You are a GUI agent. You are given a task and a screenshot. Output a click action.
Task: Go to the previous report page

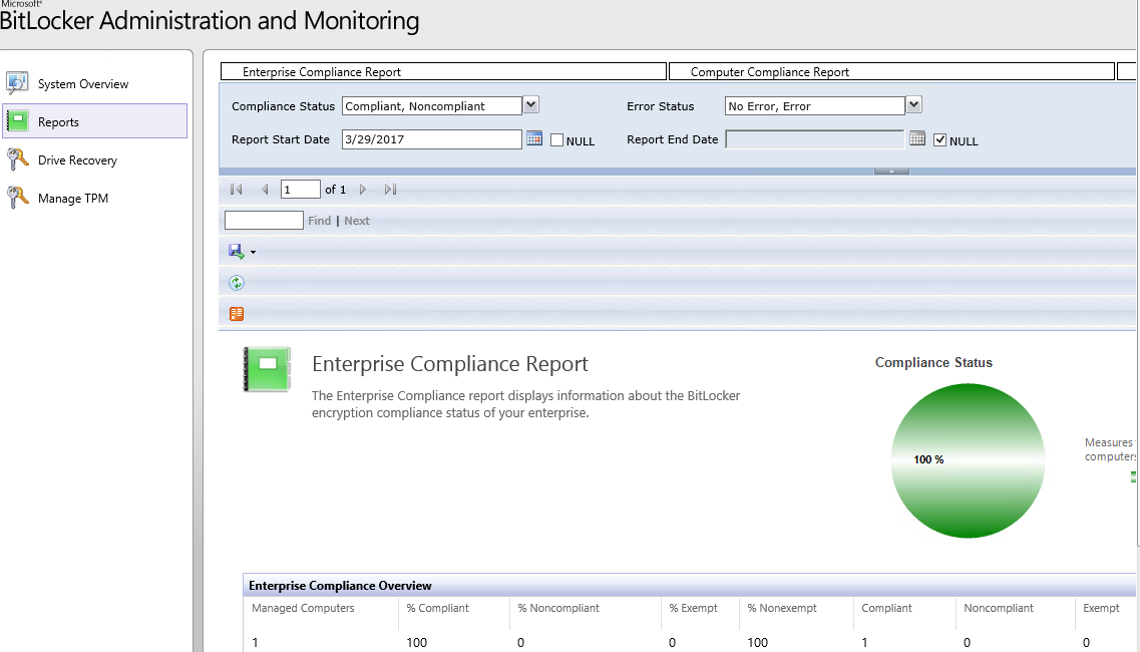click(x=265, y=189)
